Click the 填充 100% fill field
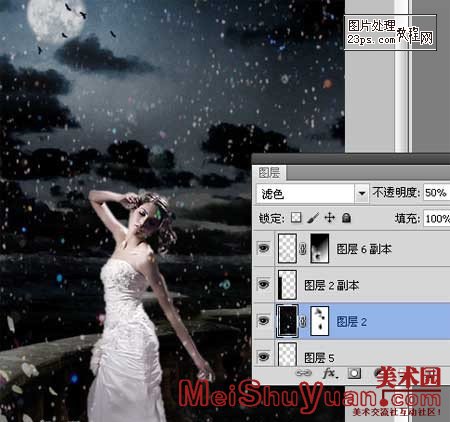450x422 pixels. [437, 219]
